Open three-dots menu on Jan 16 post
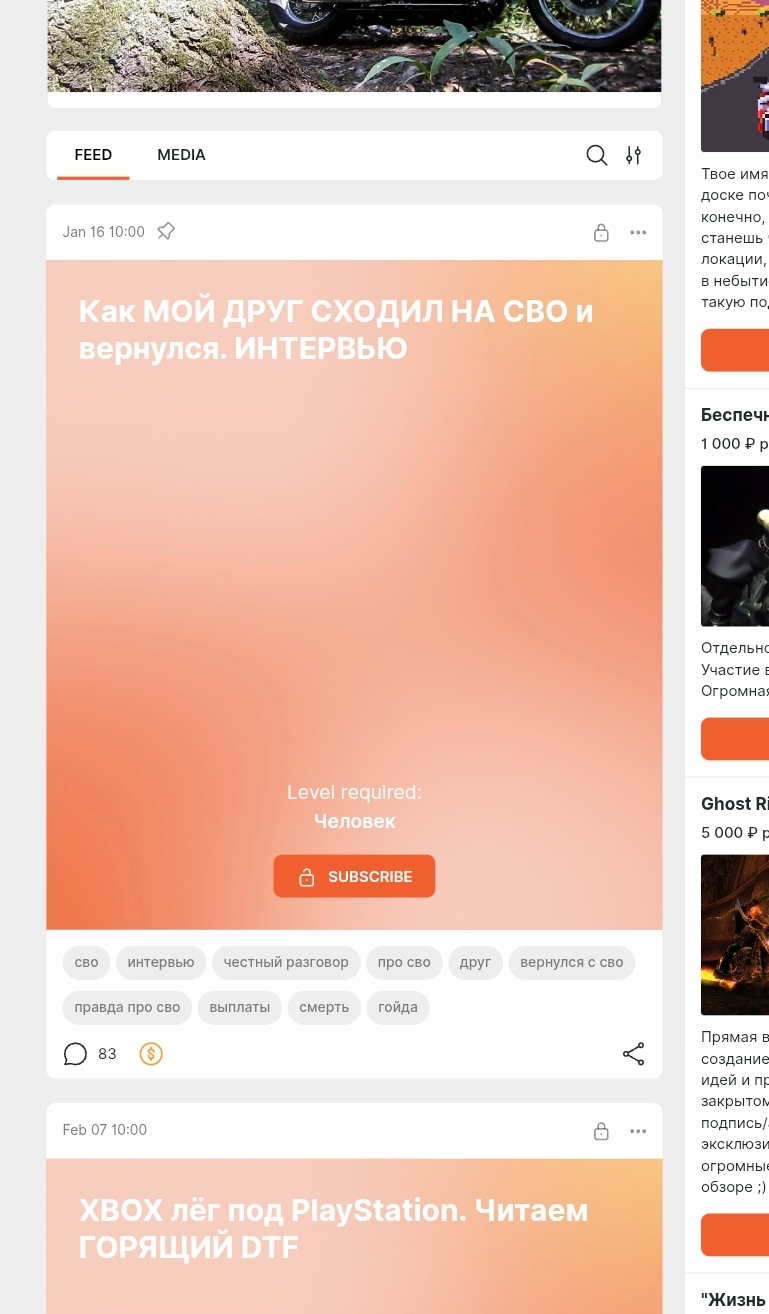The width and height of the screenshot is (769, 1314). 638,233
